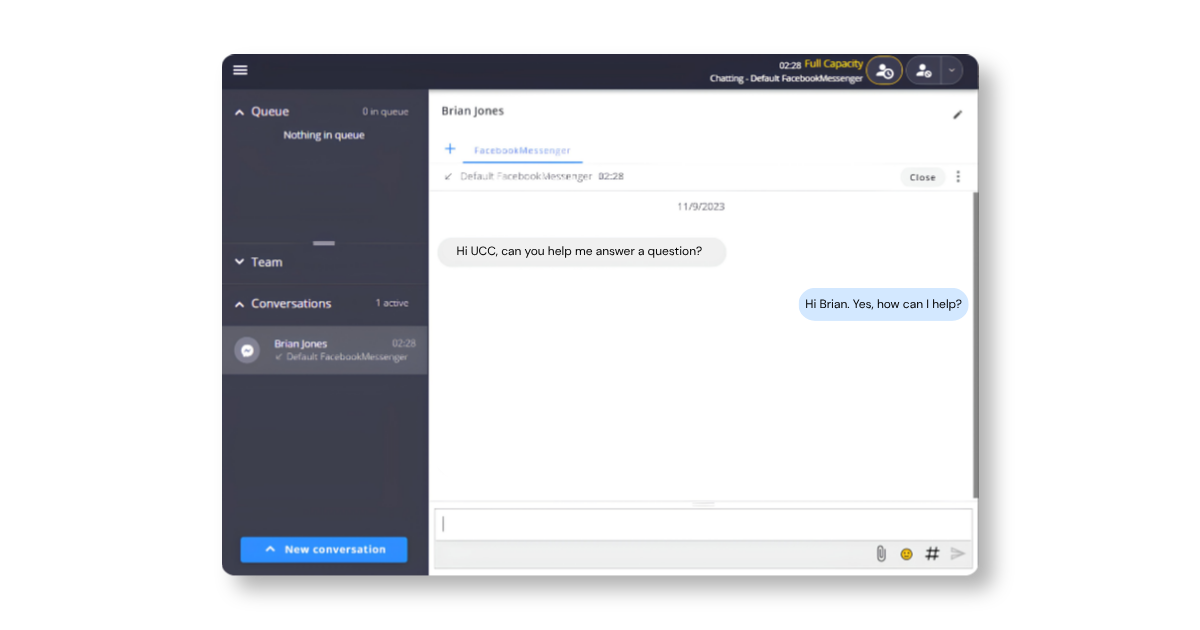The height and width of the screenshot is (630, 1200).
Task: Edit Brian Jones contact with pencil icon
Action: tap(957, 115)
